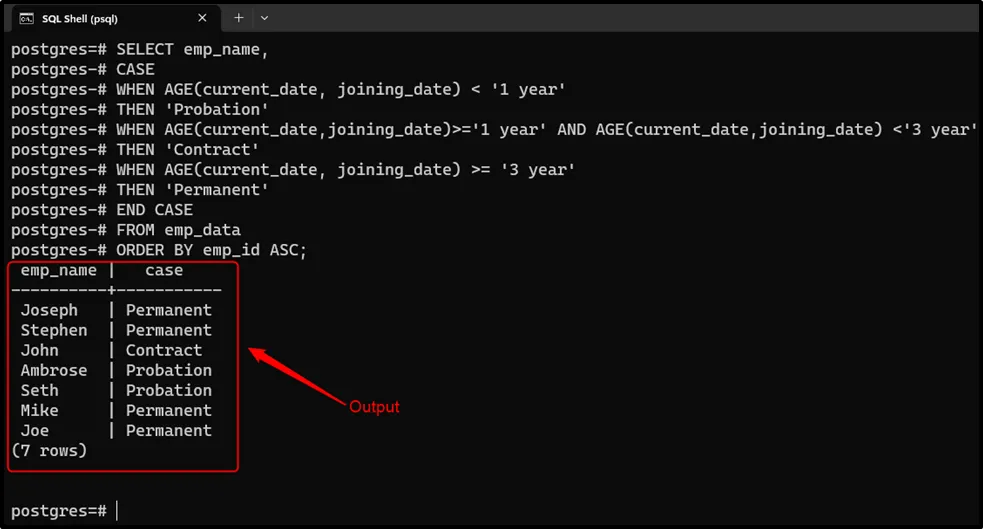Image resolution: width=983 pixels, height=529 pixels.
Task: Click the terminal icon on the tab
Action: pos(27,18)
